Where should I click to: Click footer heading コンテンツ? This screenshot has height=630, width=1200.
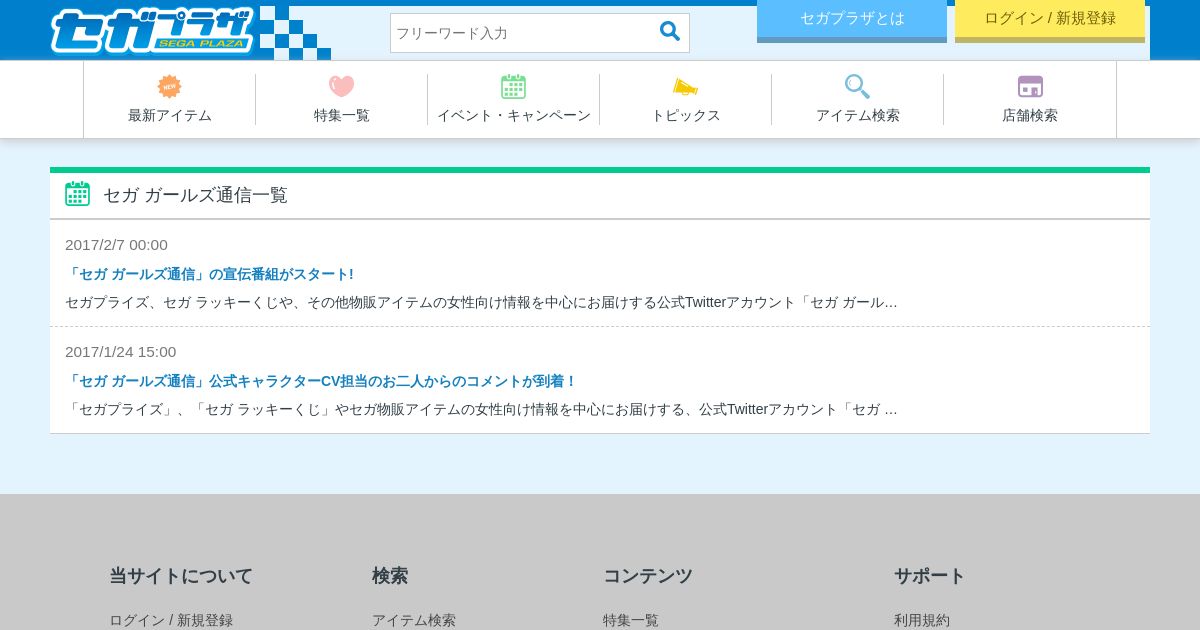point(648,576)
